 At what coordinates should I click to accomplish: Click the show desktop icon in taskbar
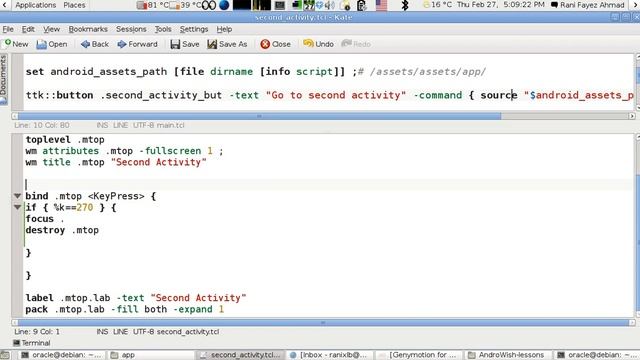tap(5, 355)
